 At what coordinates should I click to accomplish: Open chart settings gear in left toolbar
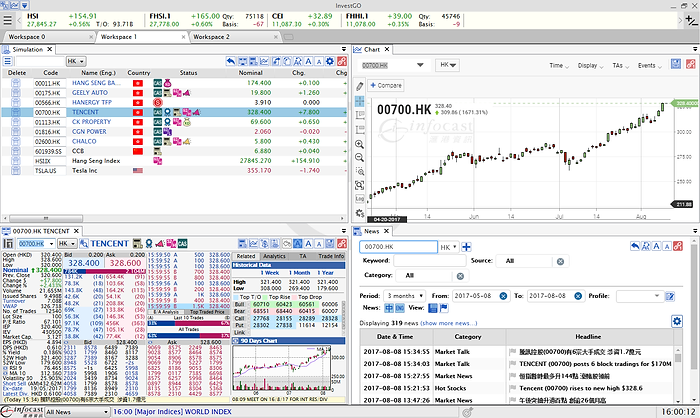(360, 213)
